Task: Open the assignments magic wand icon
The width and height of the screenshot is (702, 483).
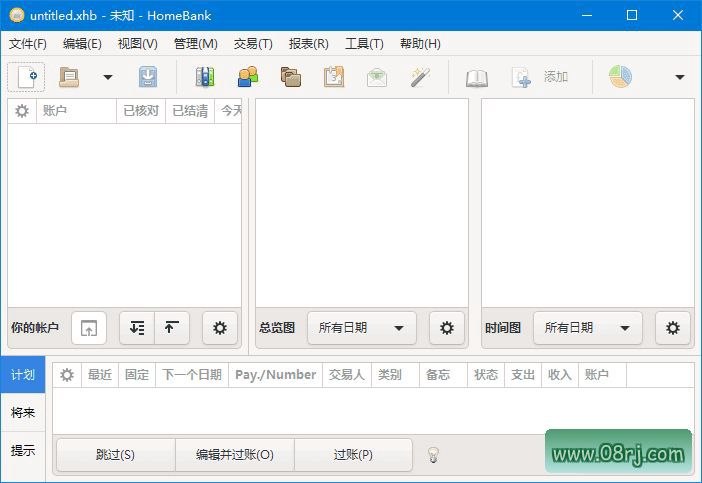Action: 420,77
